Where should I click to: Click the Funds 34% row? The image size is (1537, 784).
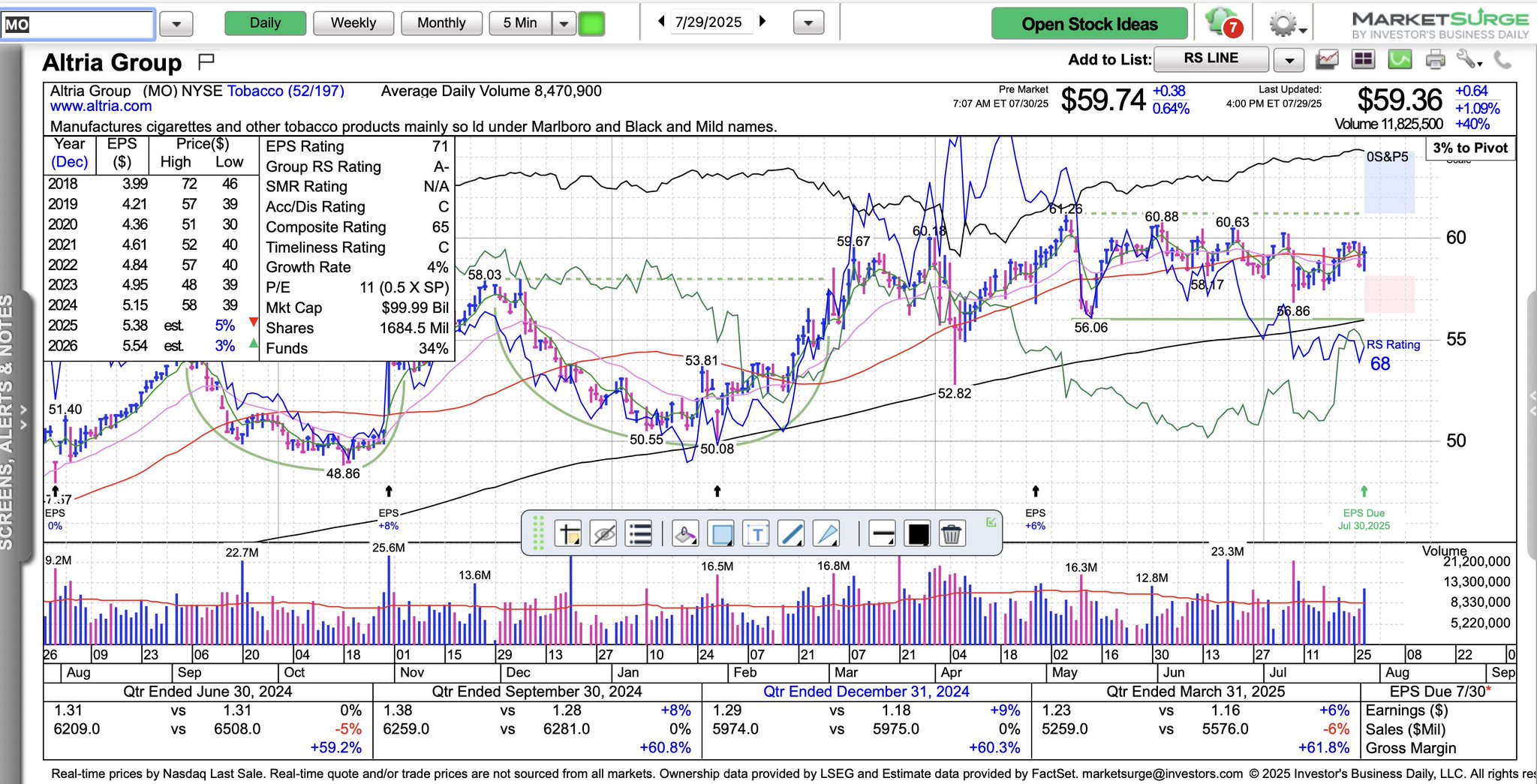[357, 348]
